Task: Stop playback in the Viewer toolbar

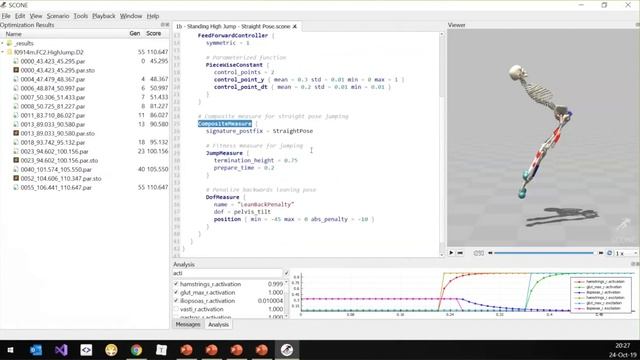Action: point(460,253)
